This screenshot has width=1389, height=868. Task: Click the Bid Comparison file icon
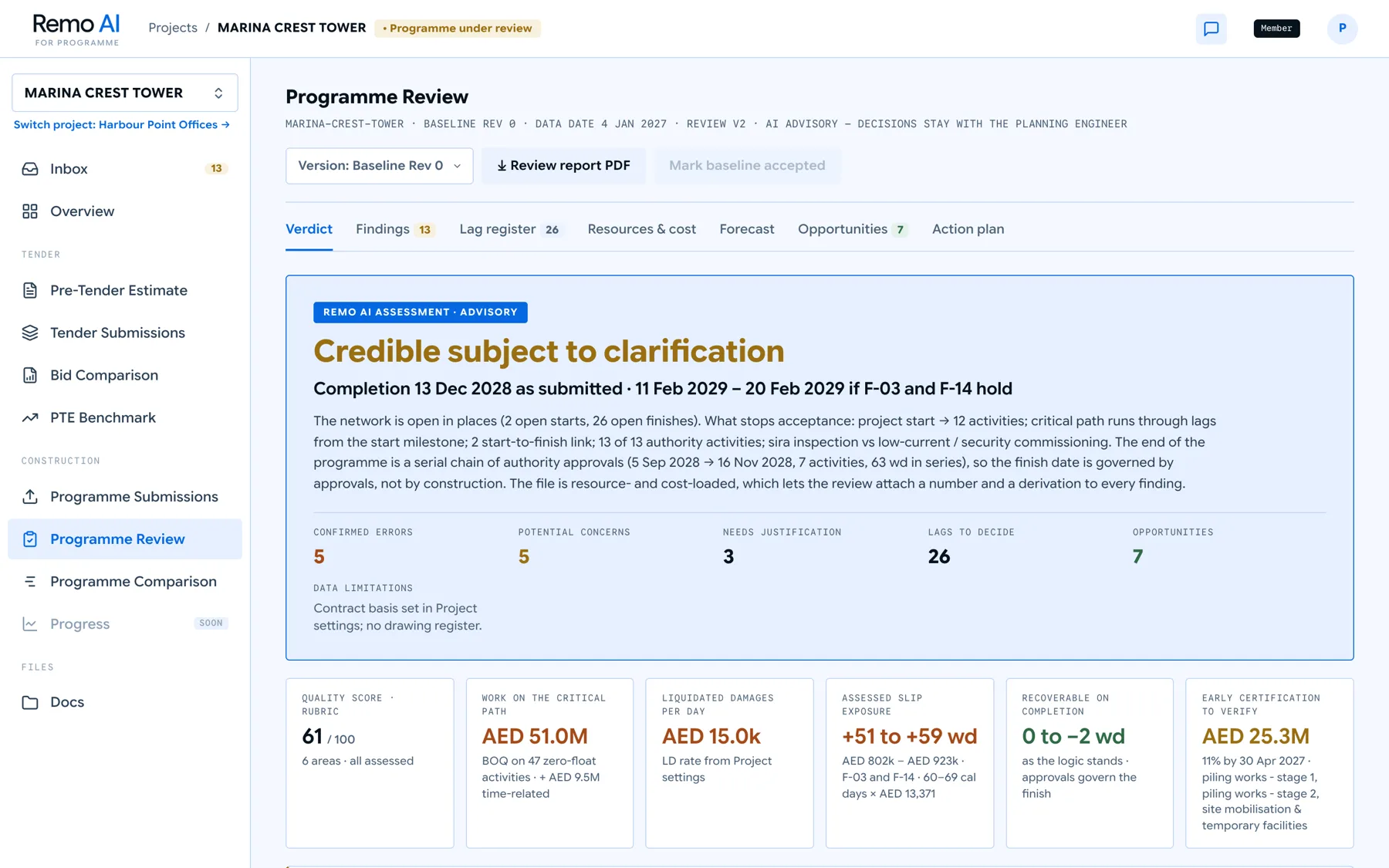point(30,376)
